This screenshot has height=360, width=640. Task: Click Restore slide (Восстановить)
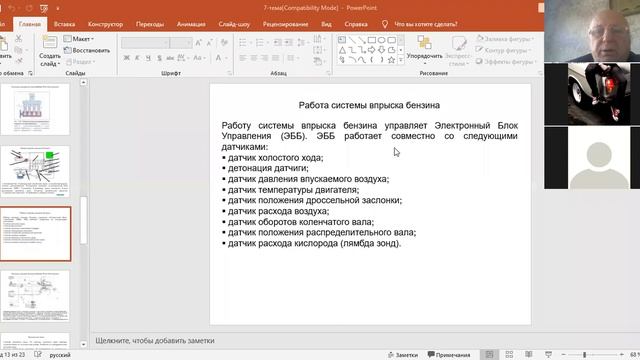pos(87,50)
